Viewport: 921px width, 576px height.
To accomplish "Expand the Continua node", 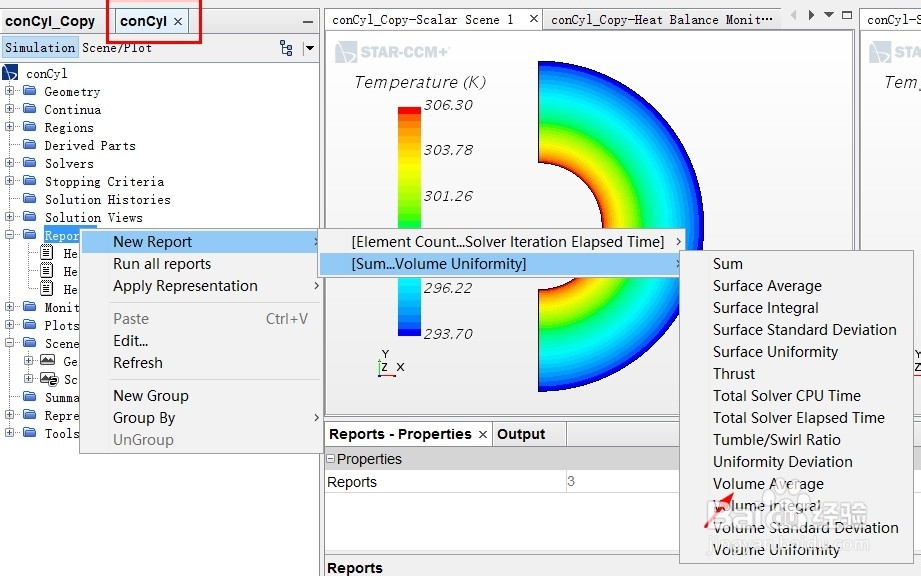I will (x=9, y=109).
